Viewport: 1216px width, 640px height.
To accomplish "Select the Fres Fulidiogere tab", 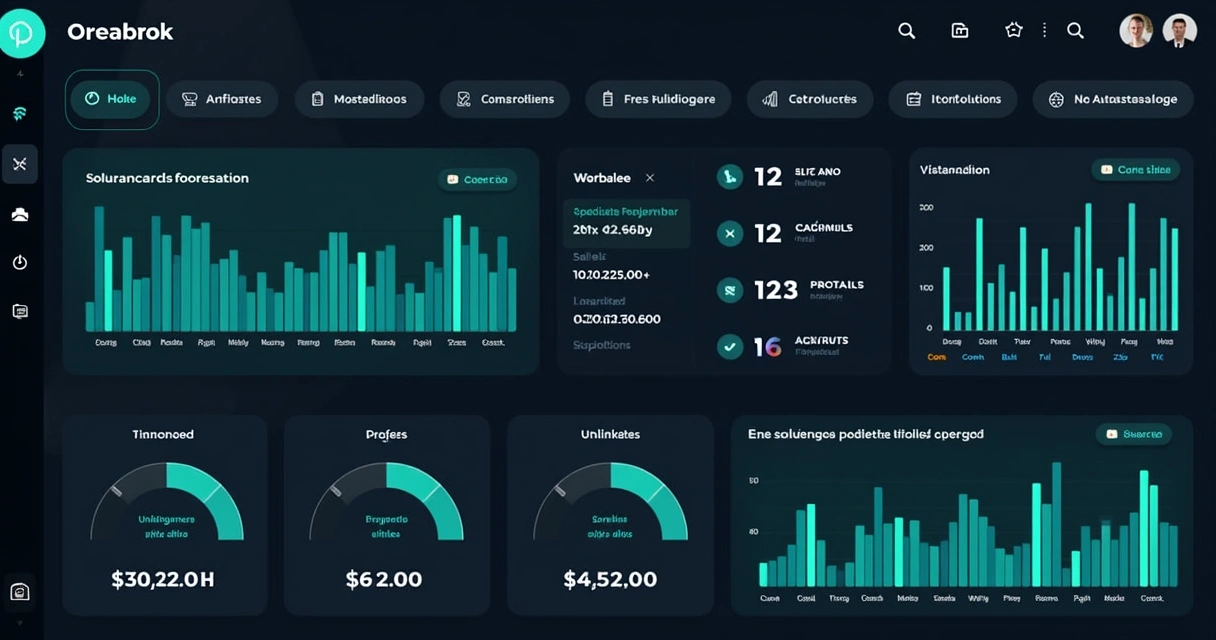I will [x=658, y=99].
